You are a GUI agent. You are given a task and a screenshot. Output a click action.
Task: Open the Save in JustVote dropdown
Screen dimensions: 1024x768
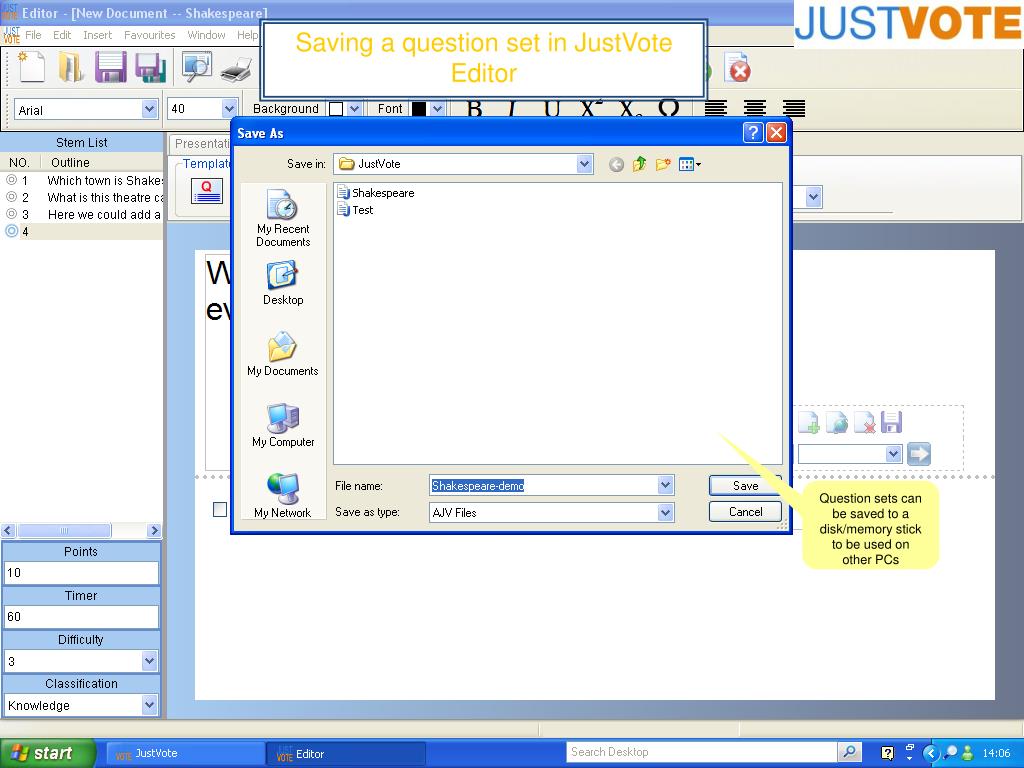584,164
